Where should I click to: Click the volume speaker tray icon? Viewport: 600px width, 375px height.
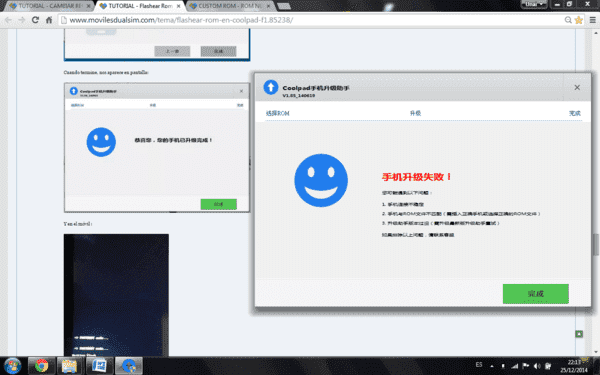click(x=537, y=366)
